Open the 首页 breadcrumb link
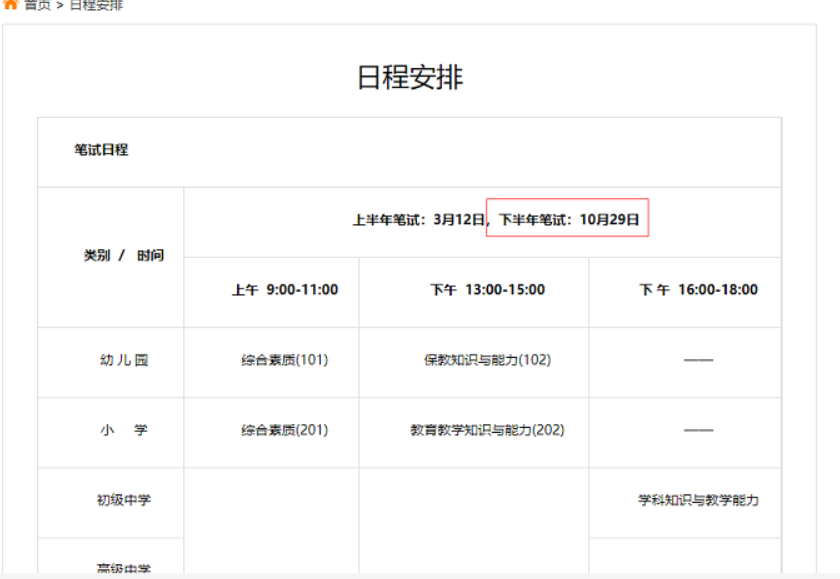Screen dimensions: 840x579 (37, 5)
